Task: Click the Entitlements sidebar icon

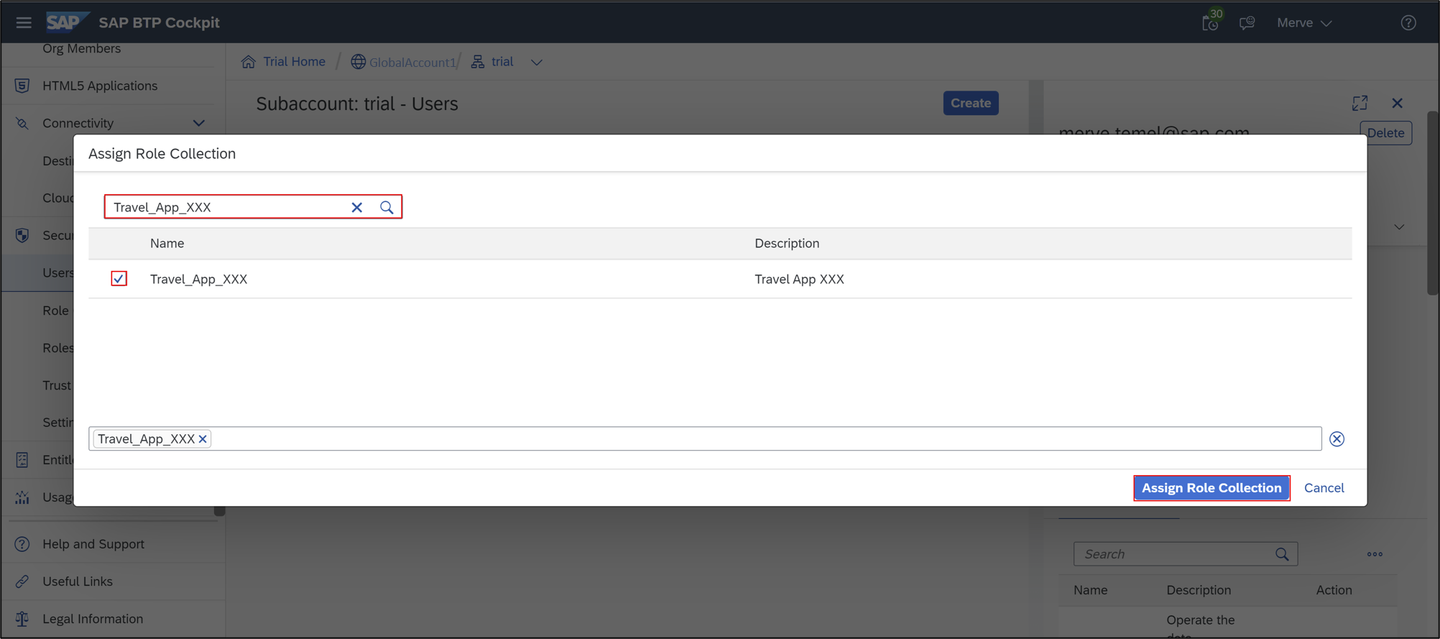Action: [22, 460]
